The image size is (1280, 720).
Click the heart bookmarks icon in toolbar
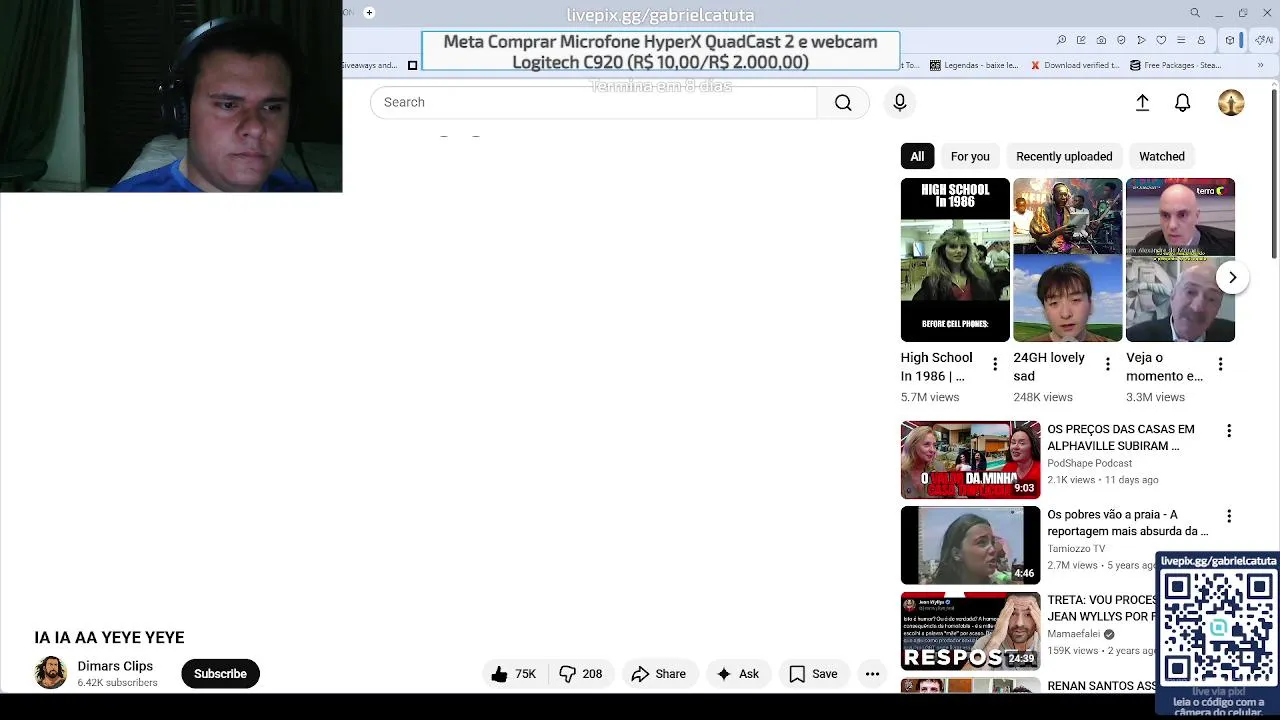pos(1161,40)
